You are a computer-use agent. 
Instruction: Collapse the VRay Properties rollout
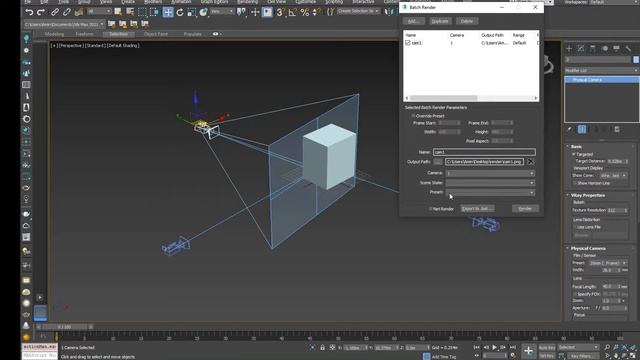click(x=588, y=195)
